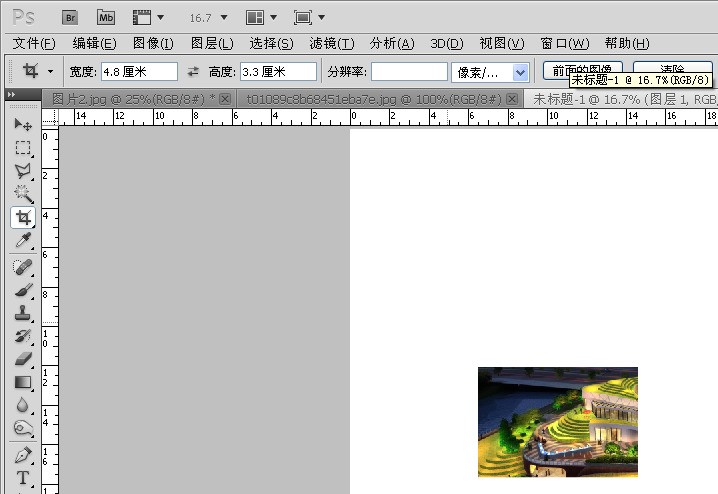Select the History Brush tool
Screen dimensions: 718x494
coord(23,336)
